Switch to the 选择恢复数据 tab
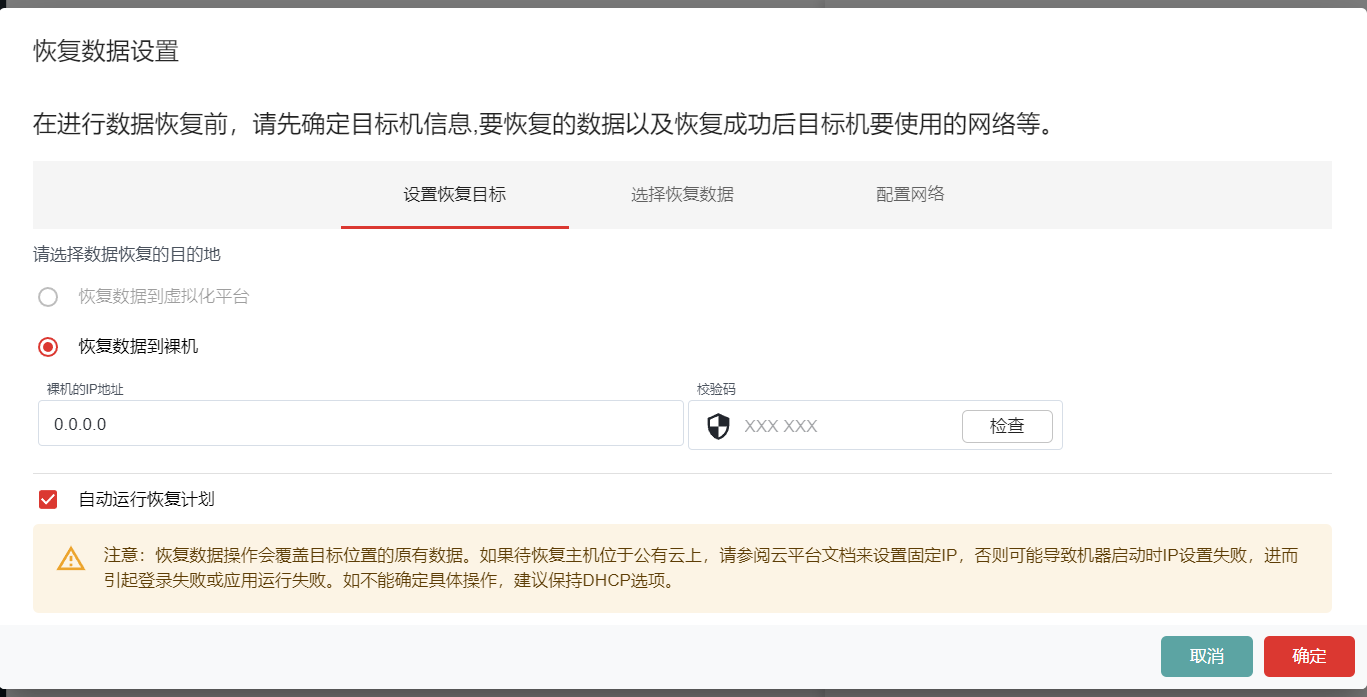The image size is (1367, 697). 682,195
